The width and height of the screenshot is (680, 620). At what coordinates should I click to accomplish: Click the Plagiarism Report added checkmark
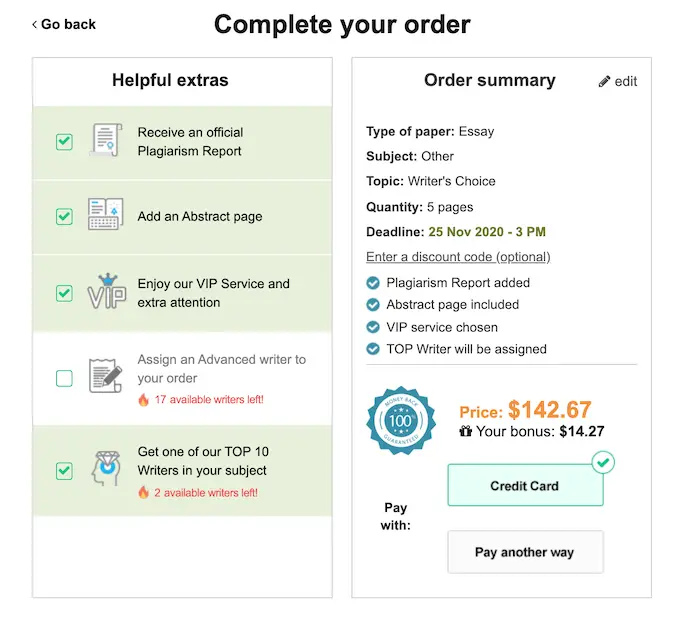tap(374, 283)
